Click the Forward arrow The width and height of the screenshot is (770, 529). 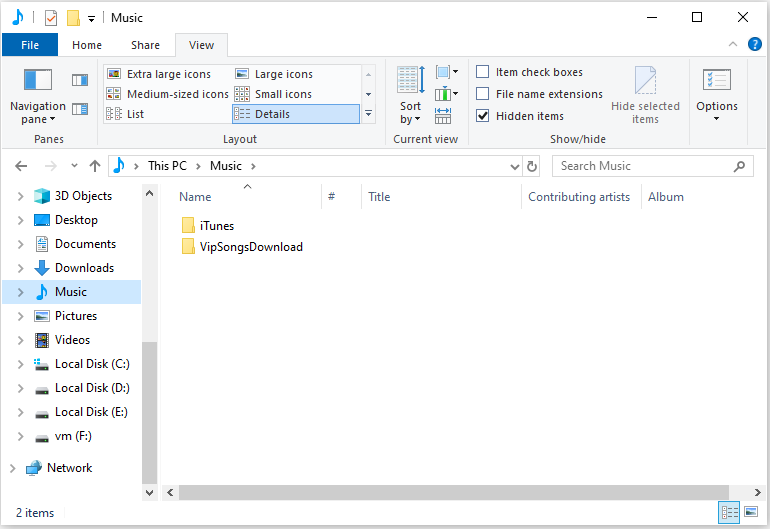coord(50,166)
